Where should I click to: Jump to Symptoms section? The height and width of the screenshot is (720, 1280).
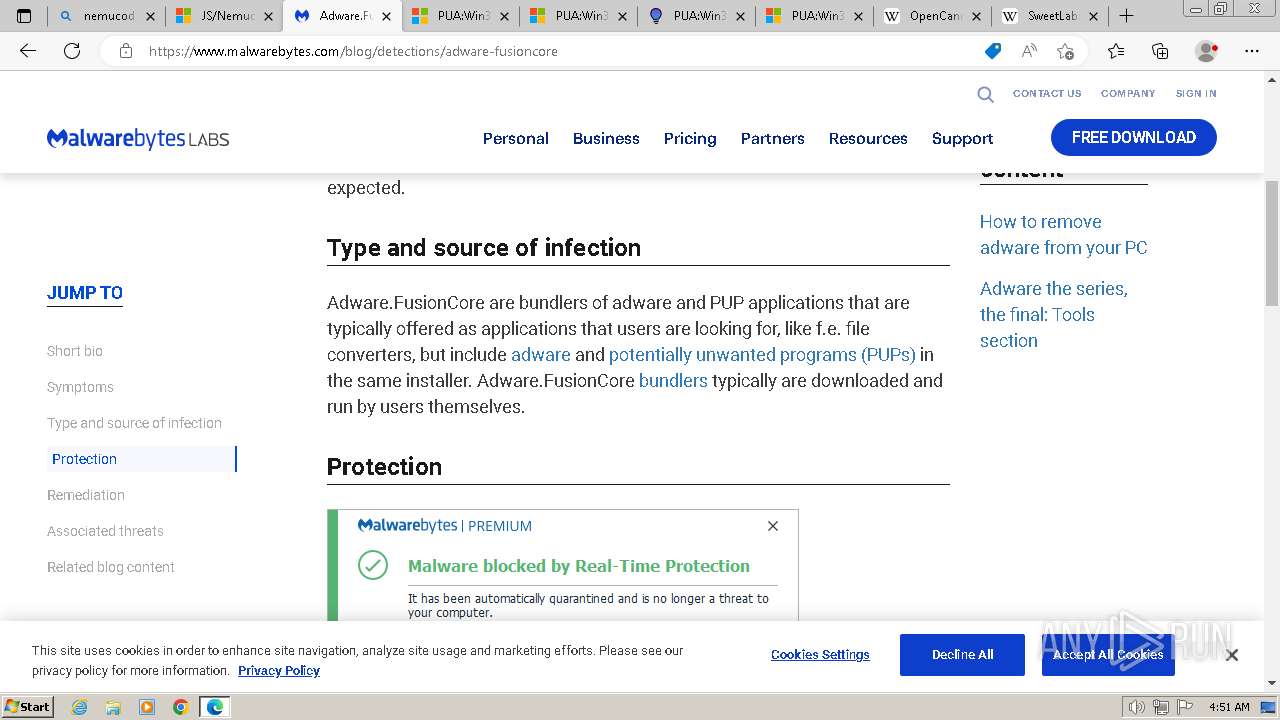[x=80, y=387]
